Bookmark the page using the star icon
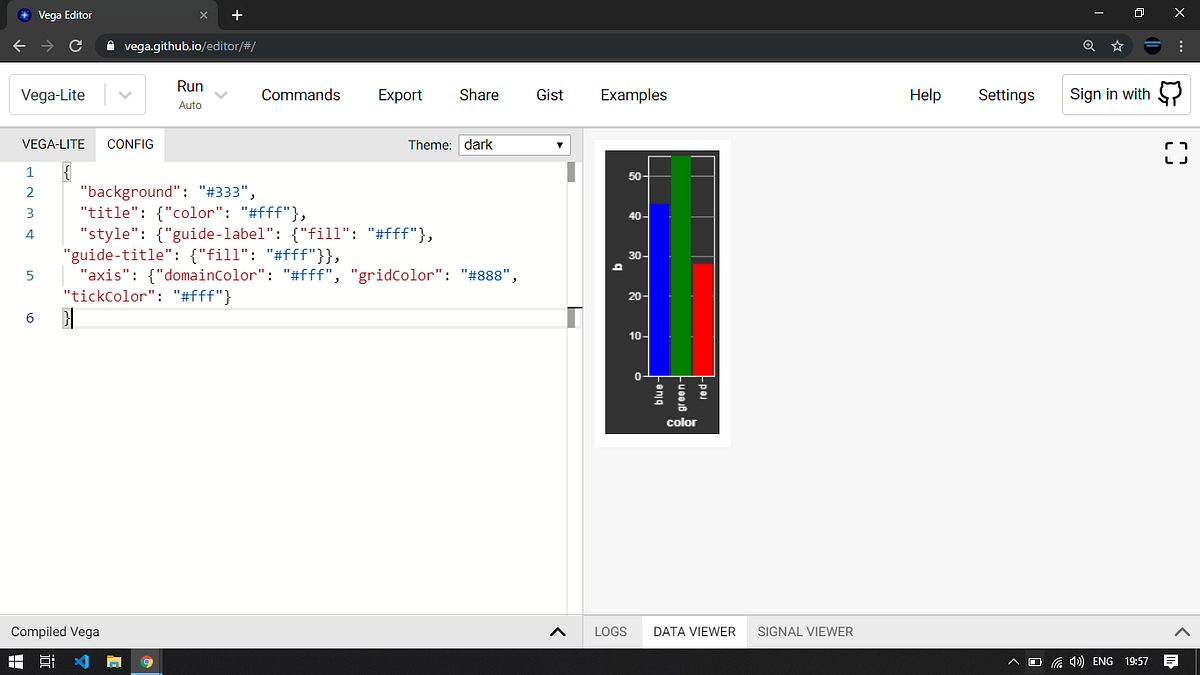Screen dimensions: 1200x675 tap(1117, 45)
